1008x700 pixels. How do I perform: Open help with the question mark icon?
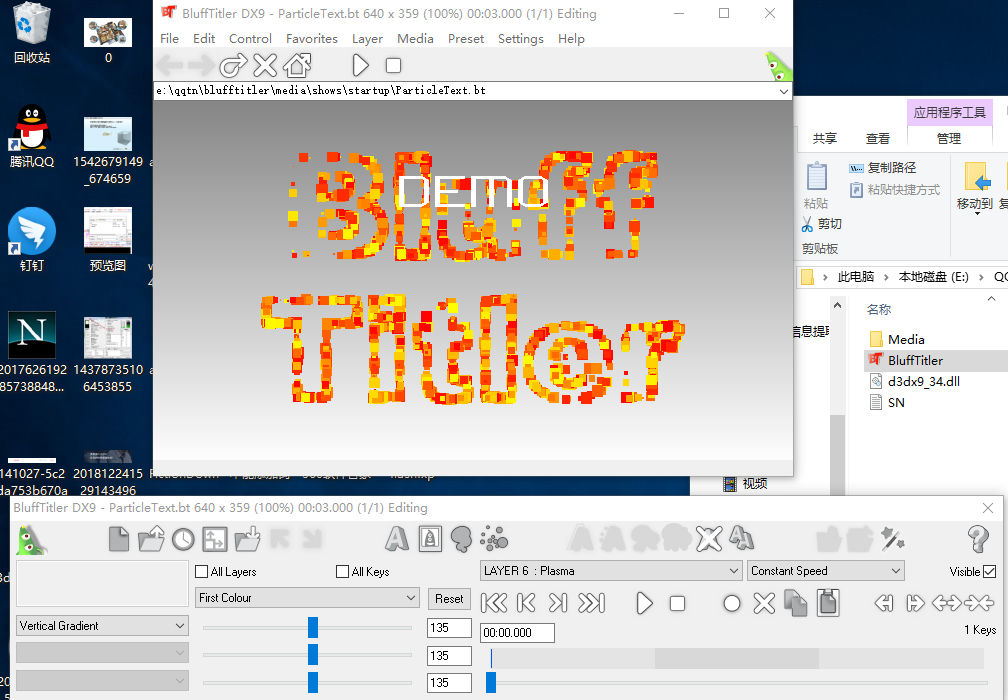coord(978,539)
